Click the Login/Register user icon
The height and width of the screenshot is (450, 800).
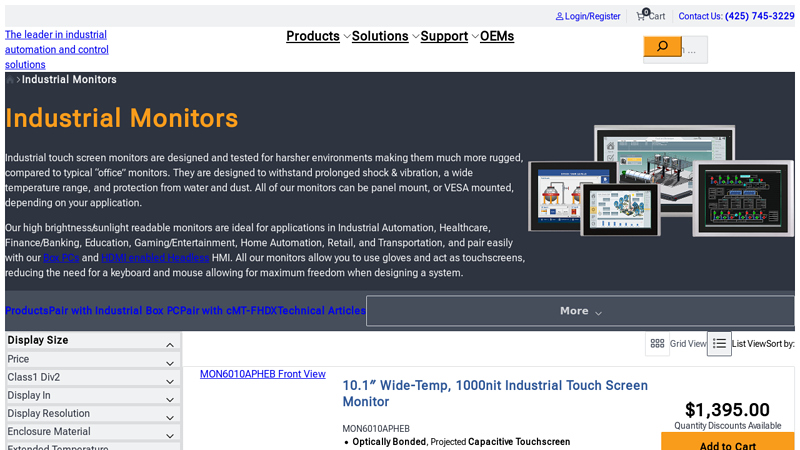[x=559, y=16]
